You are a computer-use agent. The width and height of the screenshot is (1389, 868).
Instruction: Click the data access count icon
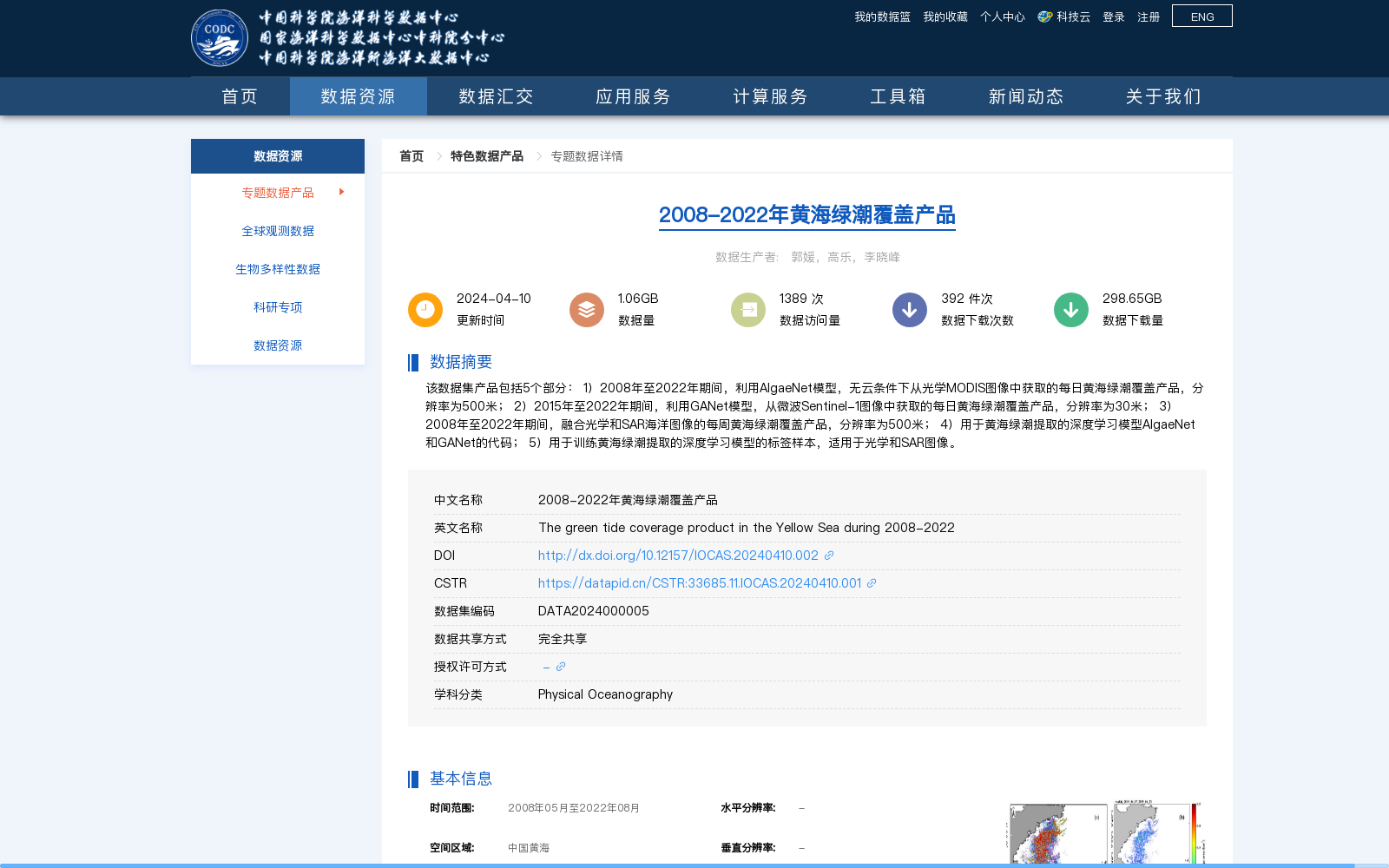747,309
